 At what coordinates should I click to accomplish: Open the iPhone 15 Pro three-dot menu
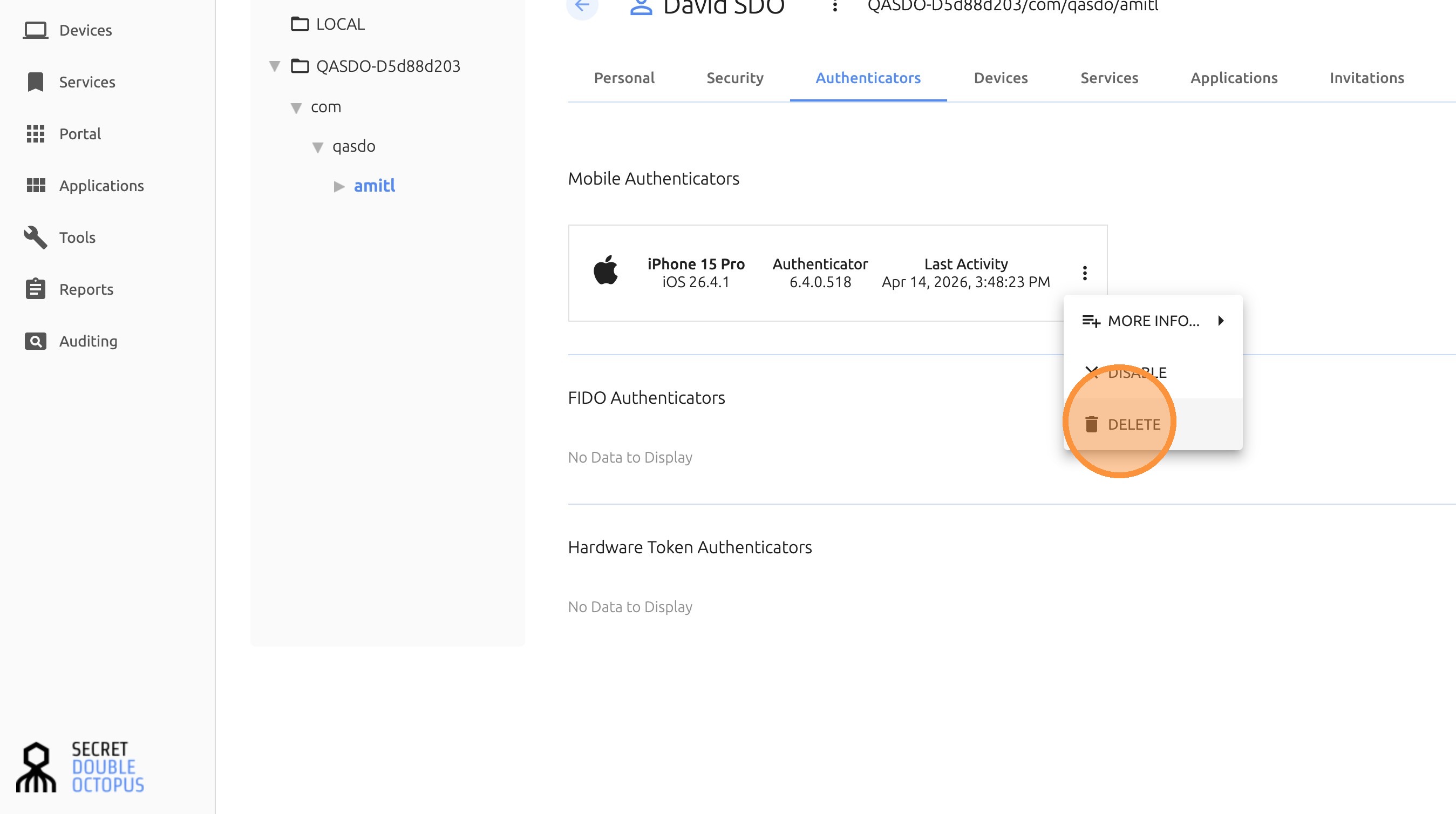(1084, 273)
